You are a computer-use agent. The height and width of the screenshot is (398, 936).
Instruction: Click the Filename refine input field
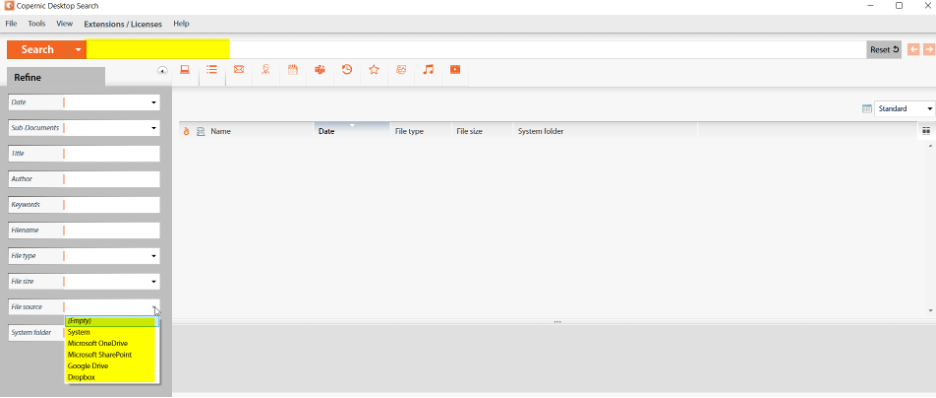tap(112, 230)
